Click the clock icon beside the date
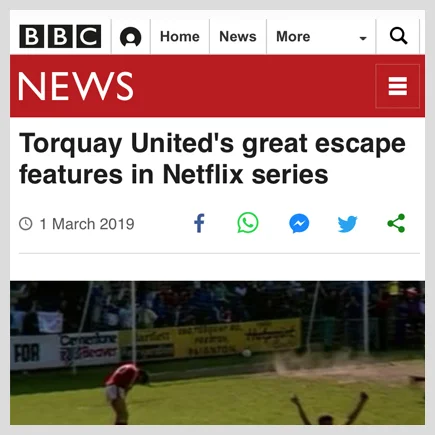The width and height of the screenshot is (435, 435). point(26,224)
